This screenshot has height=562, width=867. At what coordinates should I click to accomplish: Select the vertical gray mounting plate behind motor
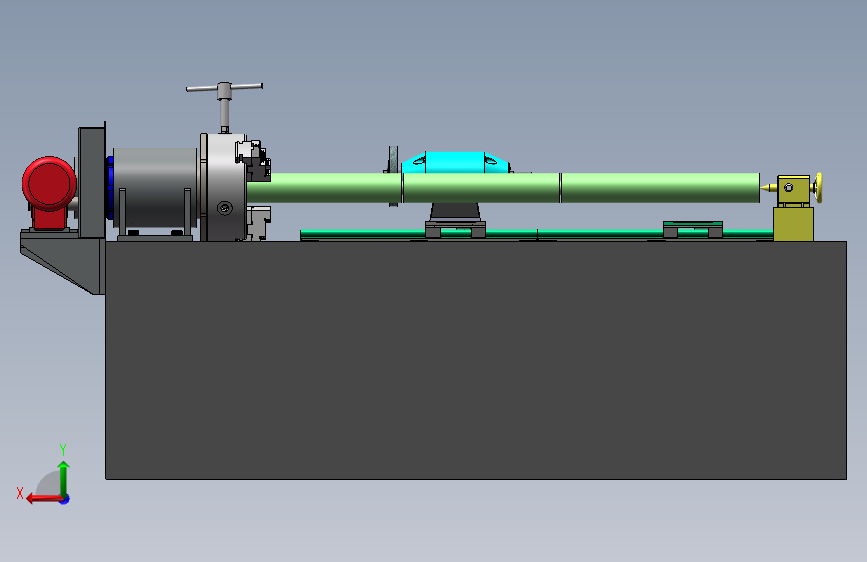92,183
